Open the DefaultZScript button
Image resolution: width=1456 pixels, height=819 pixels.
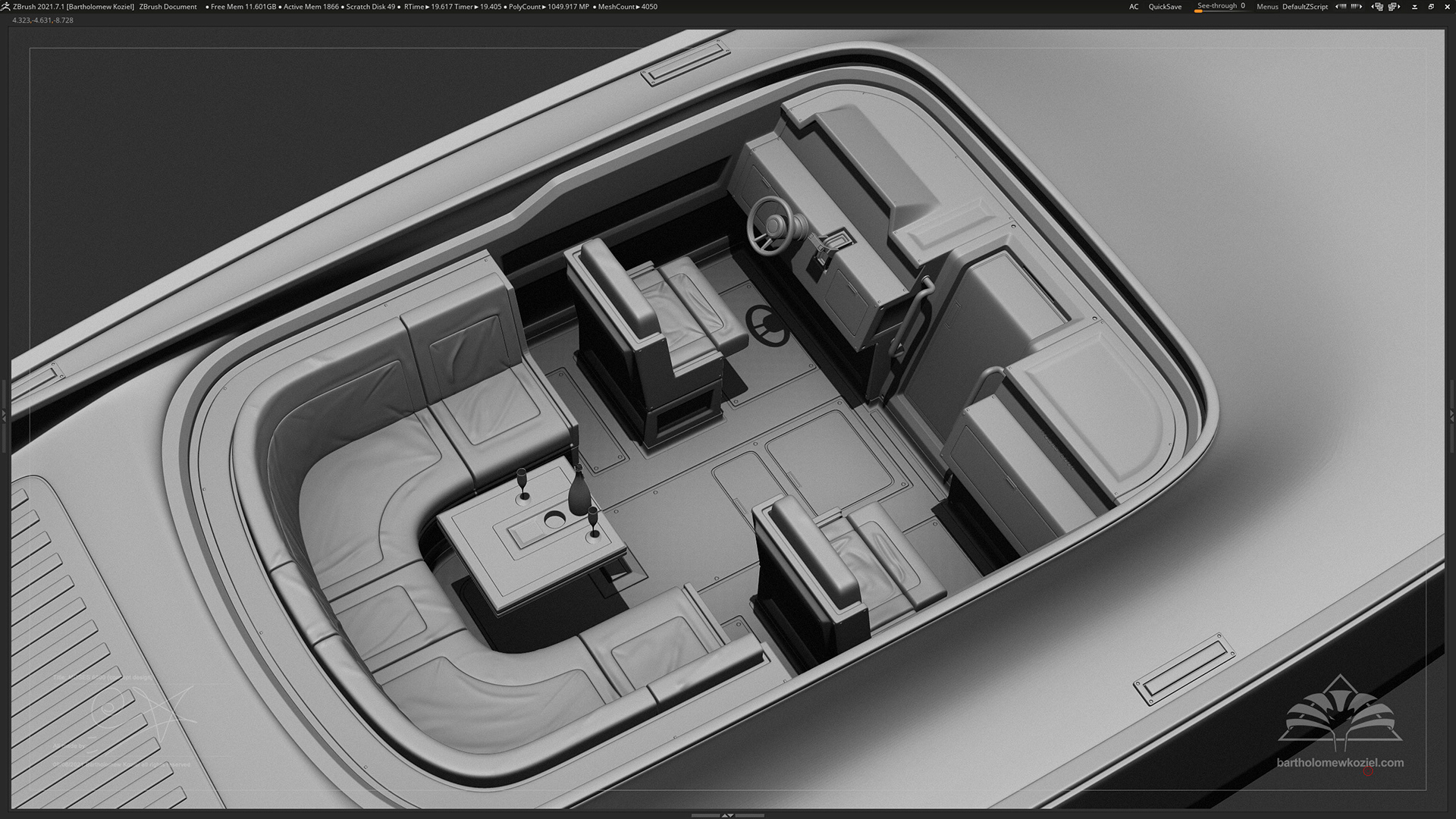(x=1304, y=7)
